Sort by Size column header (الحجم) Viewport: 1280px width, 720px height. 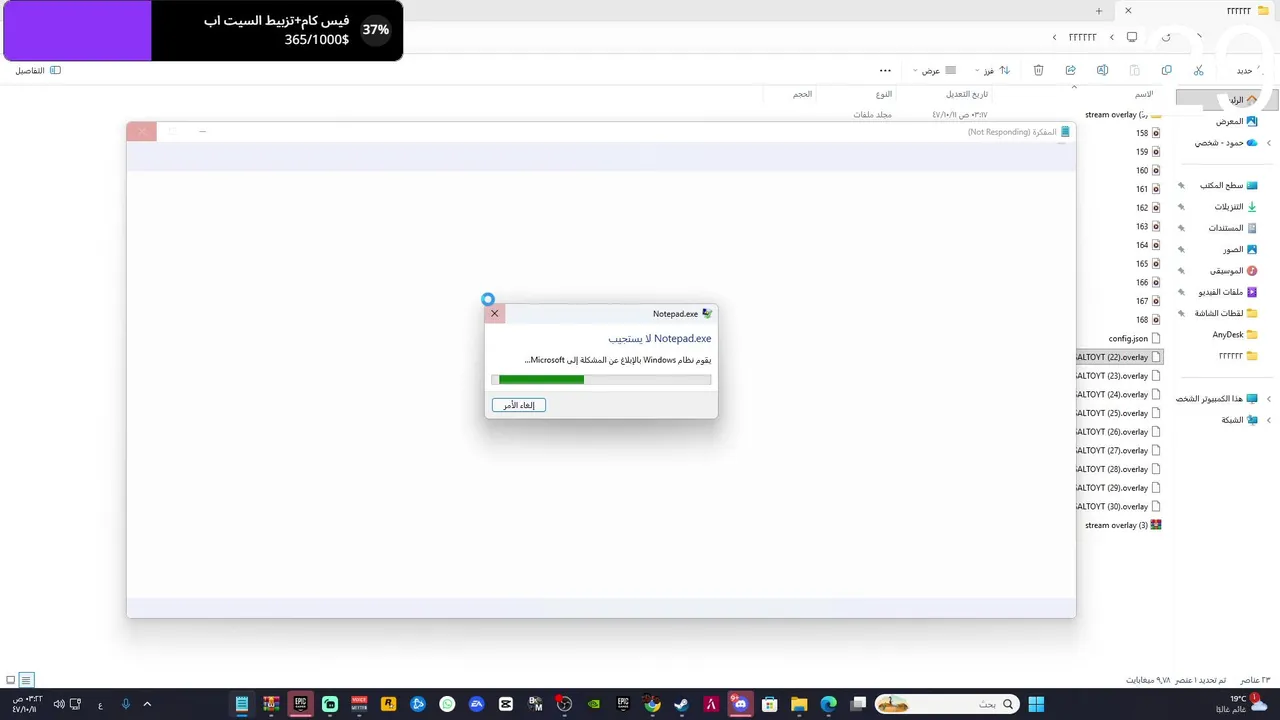[x=802, y=94]
